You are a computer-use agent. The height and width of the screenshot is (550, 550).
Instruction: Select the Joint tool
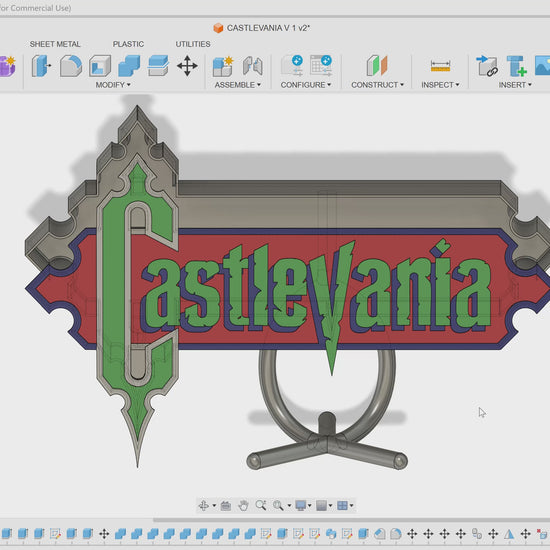coord(253,66)
